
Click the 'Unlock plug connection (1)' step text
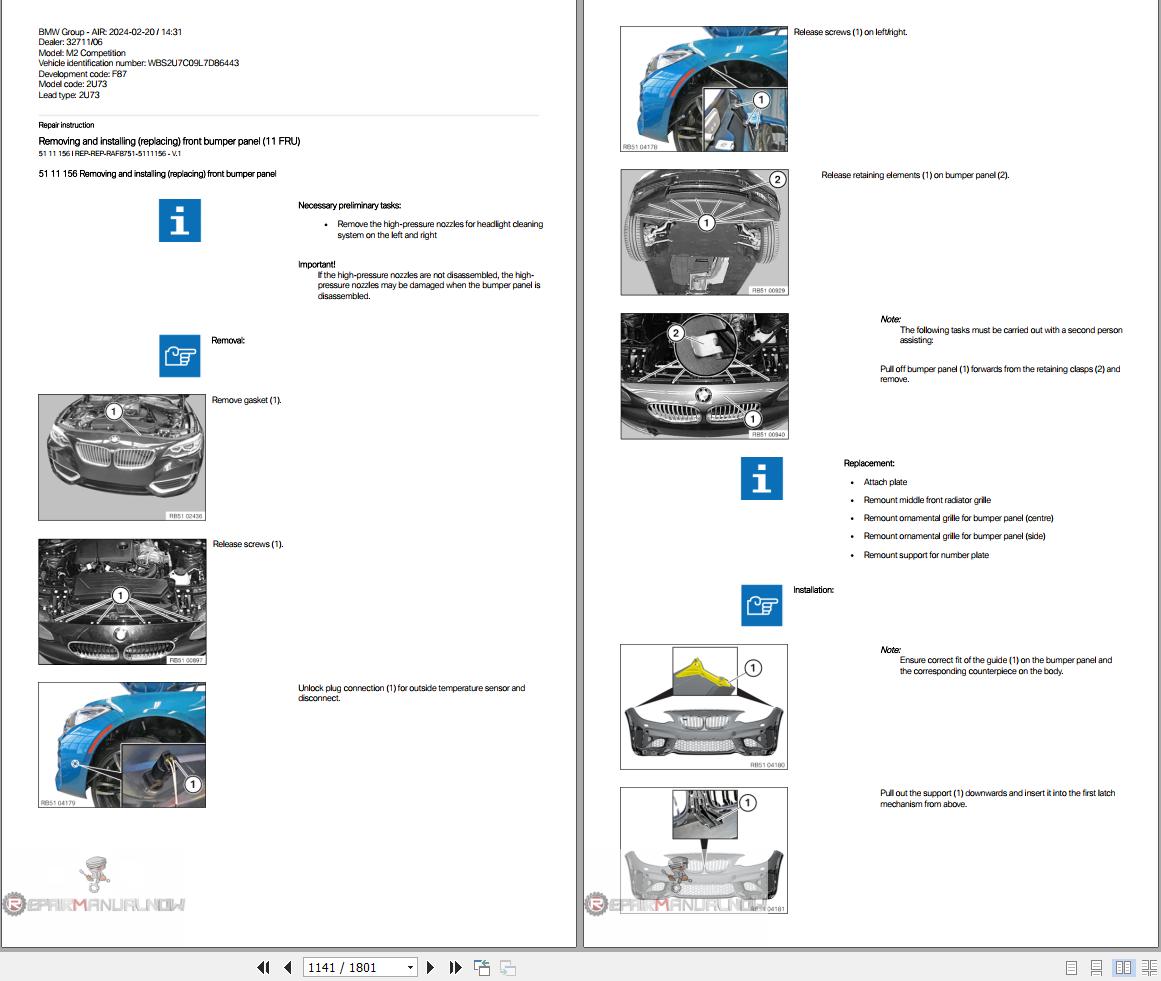[412, 693]
